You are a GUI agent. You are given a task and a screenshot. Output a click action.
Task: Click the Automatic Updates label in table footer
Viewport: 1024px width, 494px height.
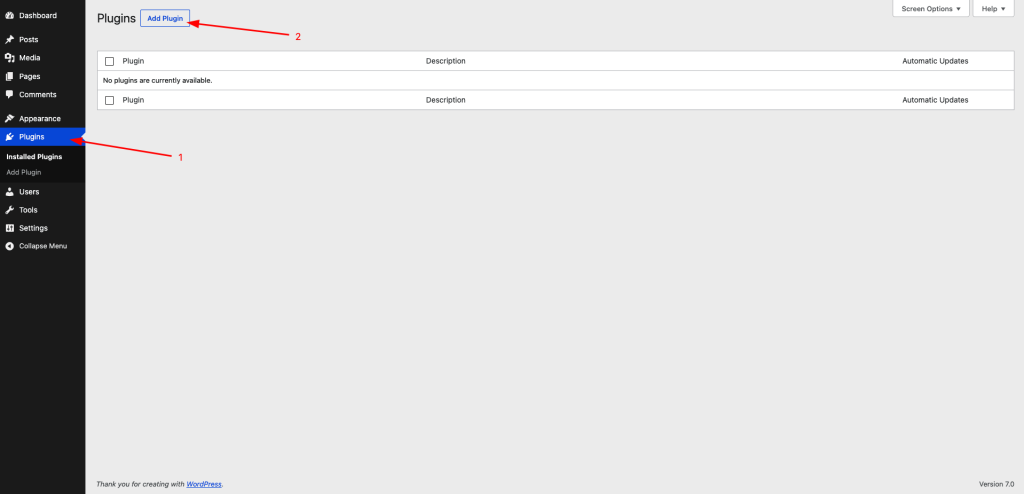(x=935, y=100)
